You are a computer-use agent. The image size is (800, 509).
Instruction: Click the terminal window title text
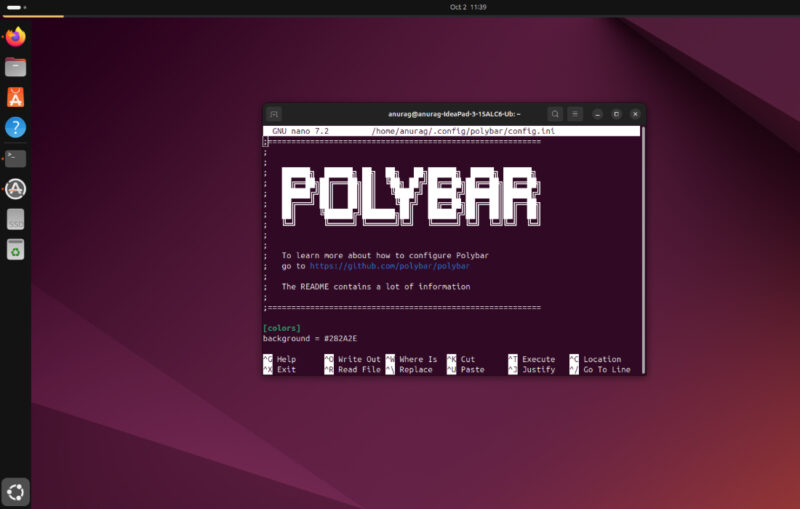(x=454, y=114)
